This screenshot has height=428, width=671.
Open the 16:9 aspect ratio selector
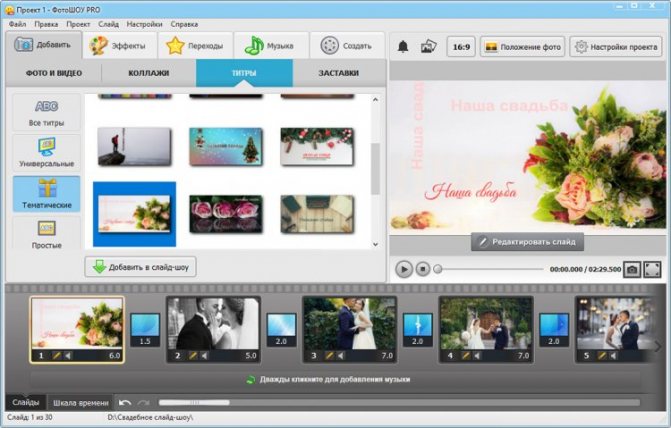coord(461,47)
